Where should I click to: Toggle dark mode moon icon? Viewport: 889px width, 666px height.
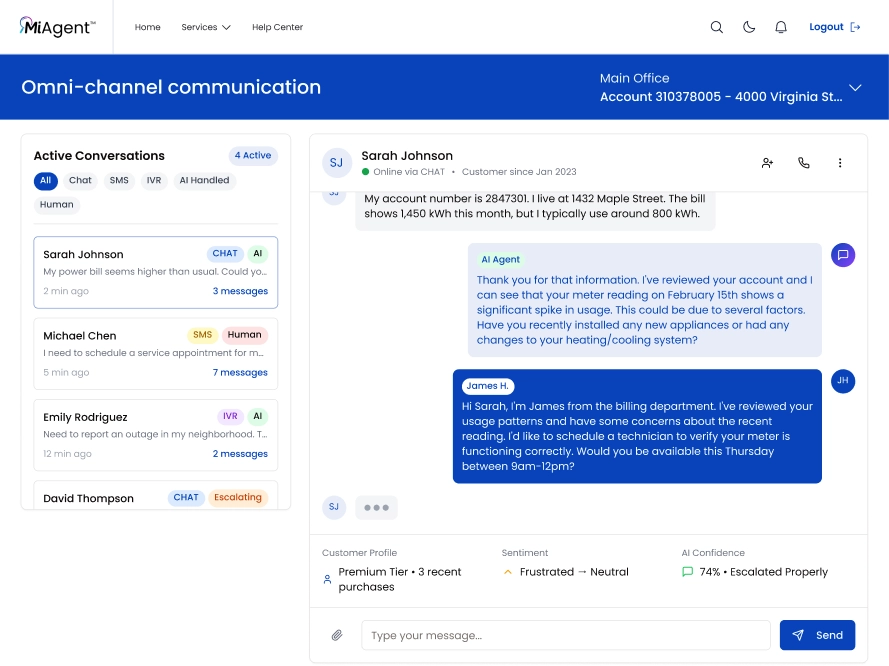pos(748,28)
